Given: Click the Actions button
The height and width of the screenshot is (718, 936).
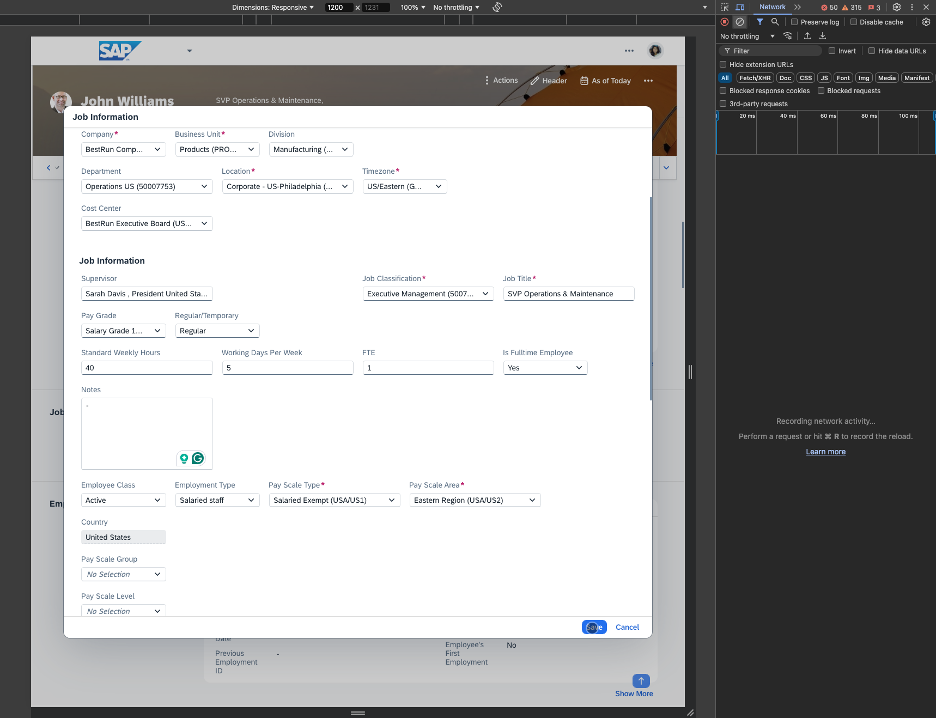Looking at the screenshot, I should pos(501,81).
